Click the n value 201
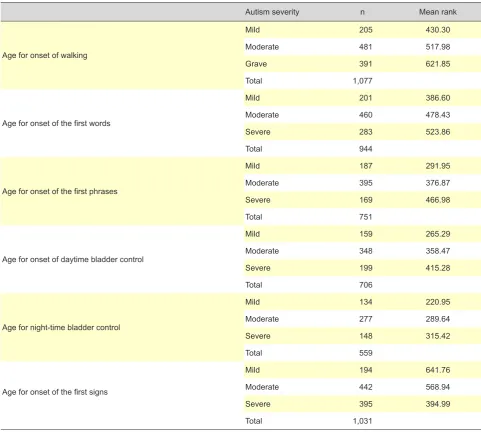Screen dimensions: 481x435 coord(366,98)
